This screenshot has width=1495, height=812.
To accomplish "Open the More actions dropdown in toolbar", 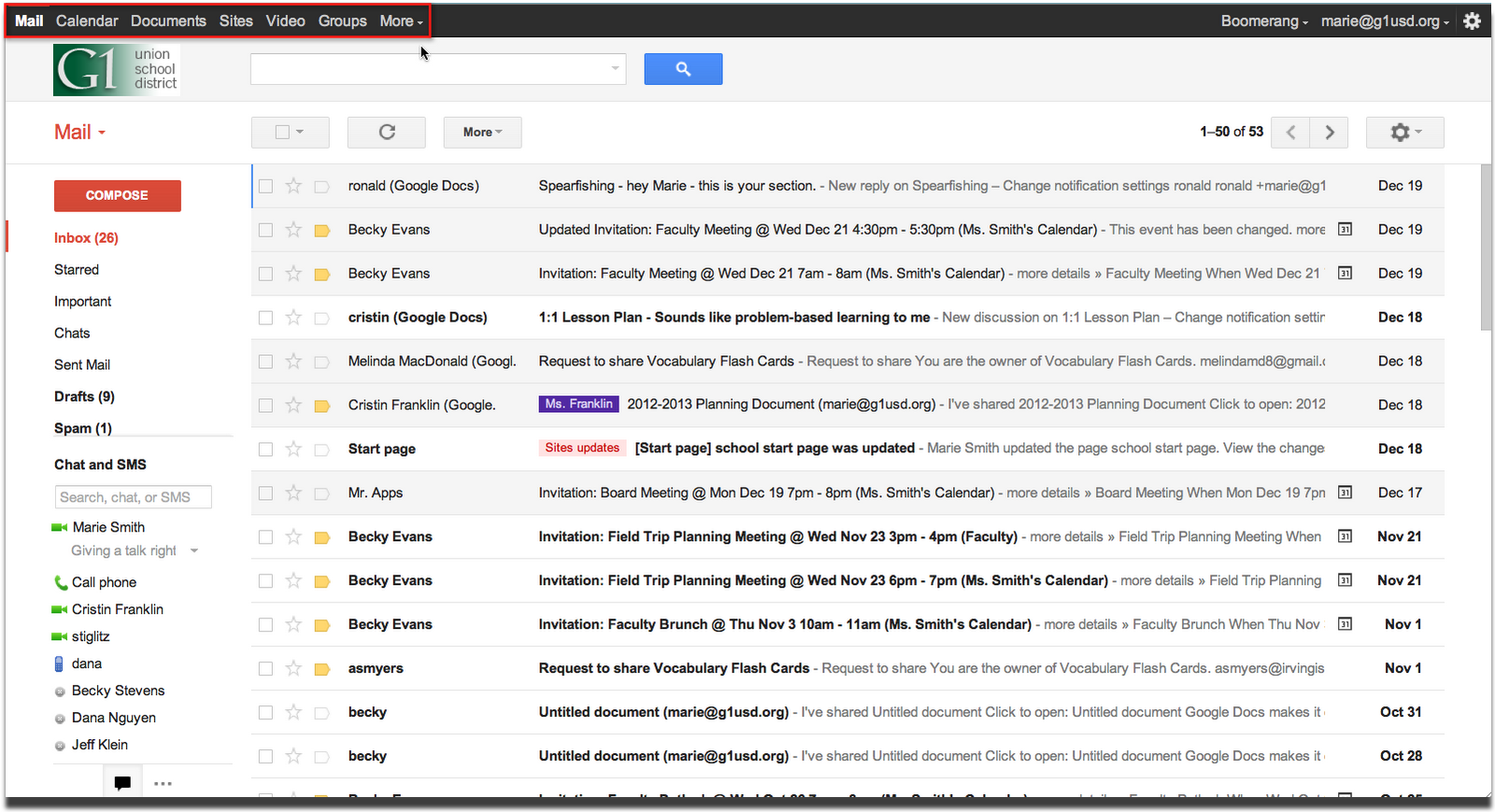I will [482, 133].
